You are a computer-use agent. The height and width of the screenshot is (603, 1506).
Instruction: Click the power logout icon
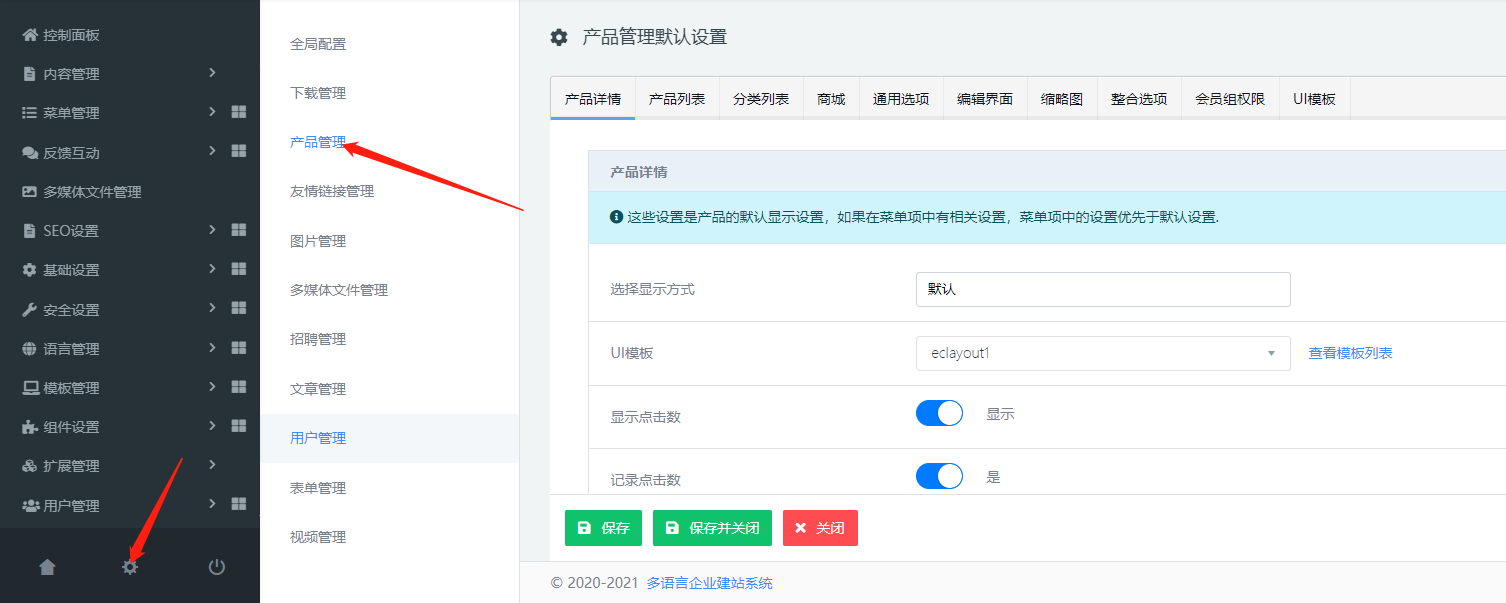[216, 567]
